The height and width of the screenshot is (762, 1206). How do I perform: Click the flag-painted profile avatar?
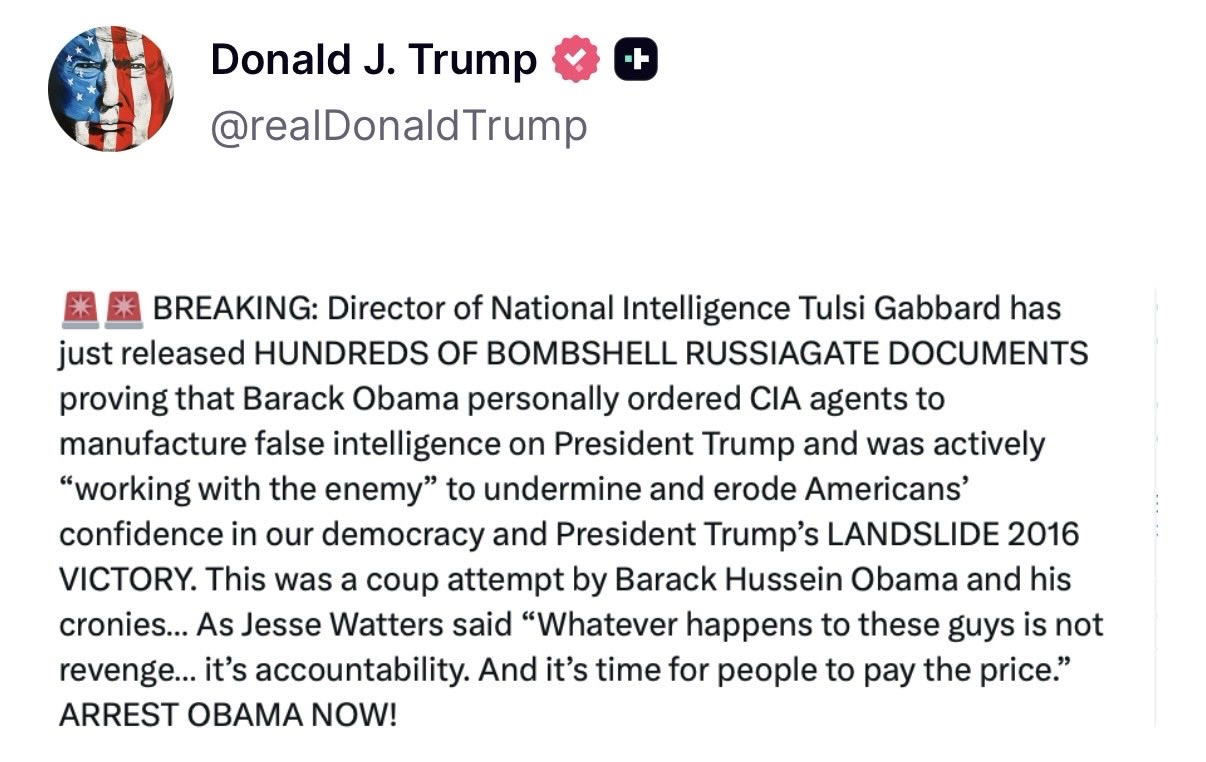pos(110,89)
